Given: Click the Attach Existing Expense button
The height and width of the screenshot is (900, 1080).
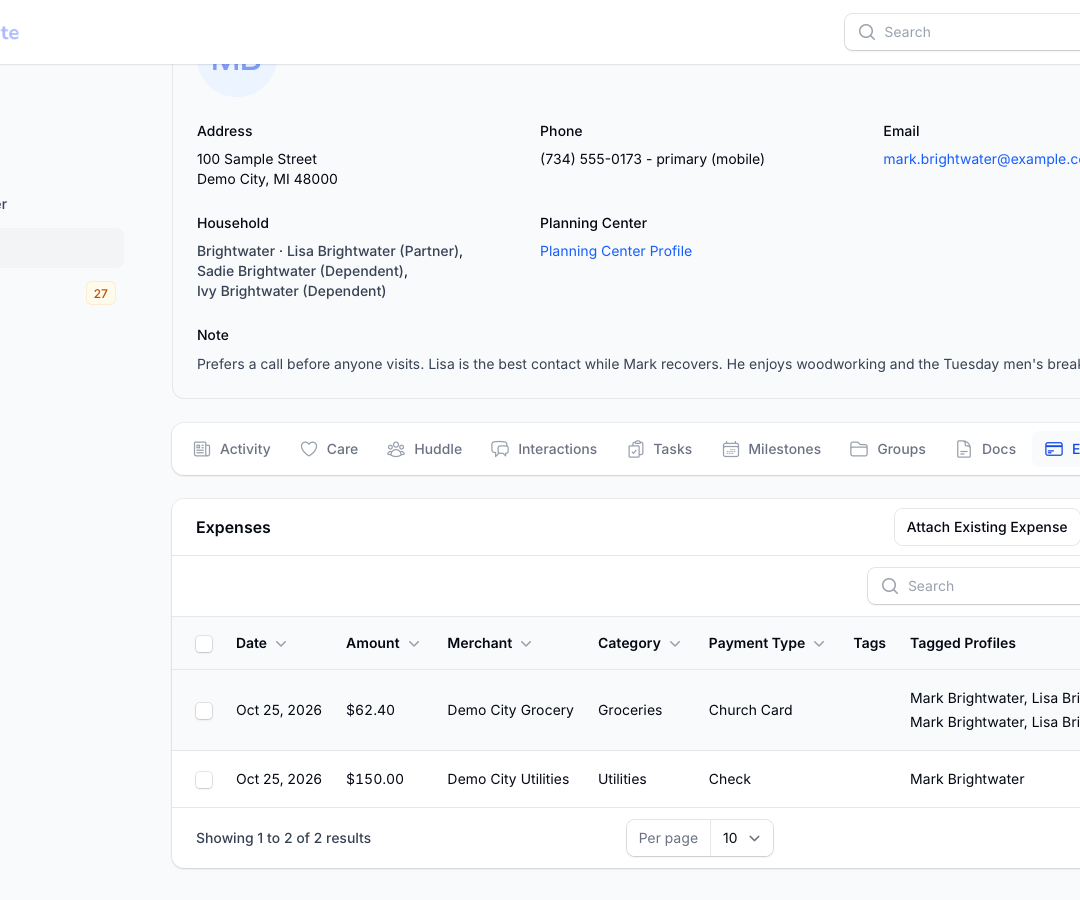Looking at the screenshot, I should pyautogui.click(x=987, y=527).
